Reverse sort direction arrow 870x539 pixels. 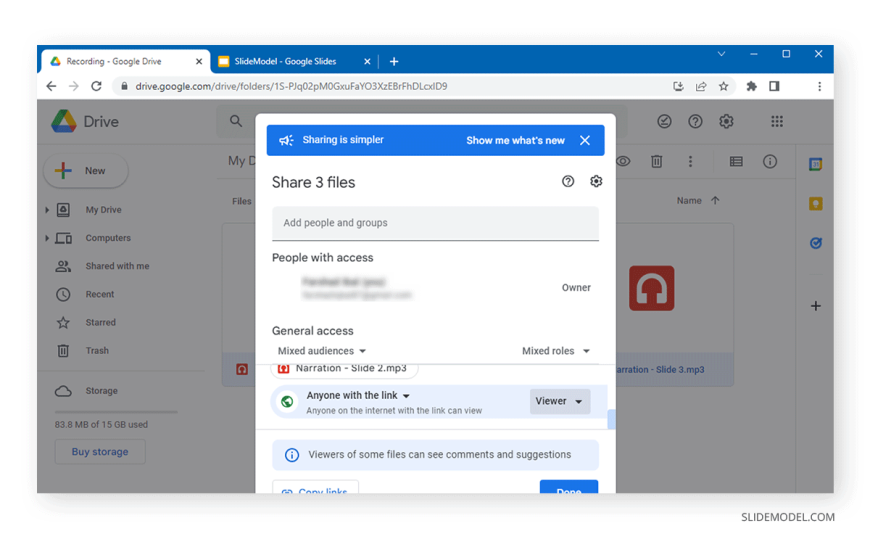[715, 200]
